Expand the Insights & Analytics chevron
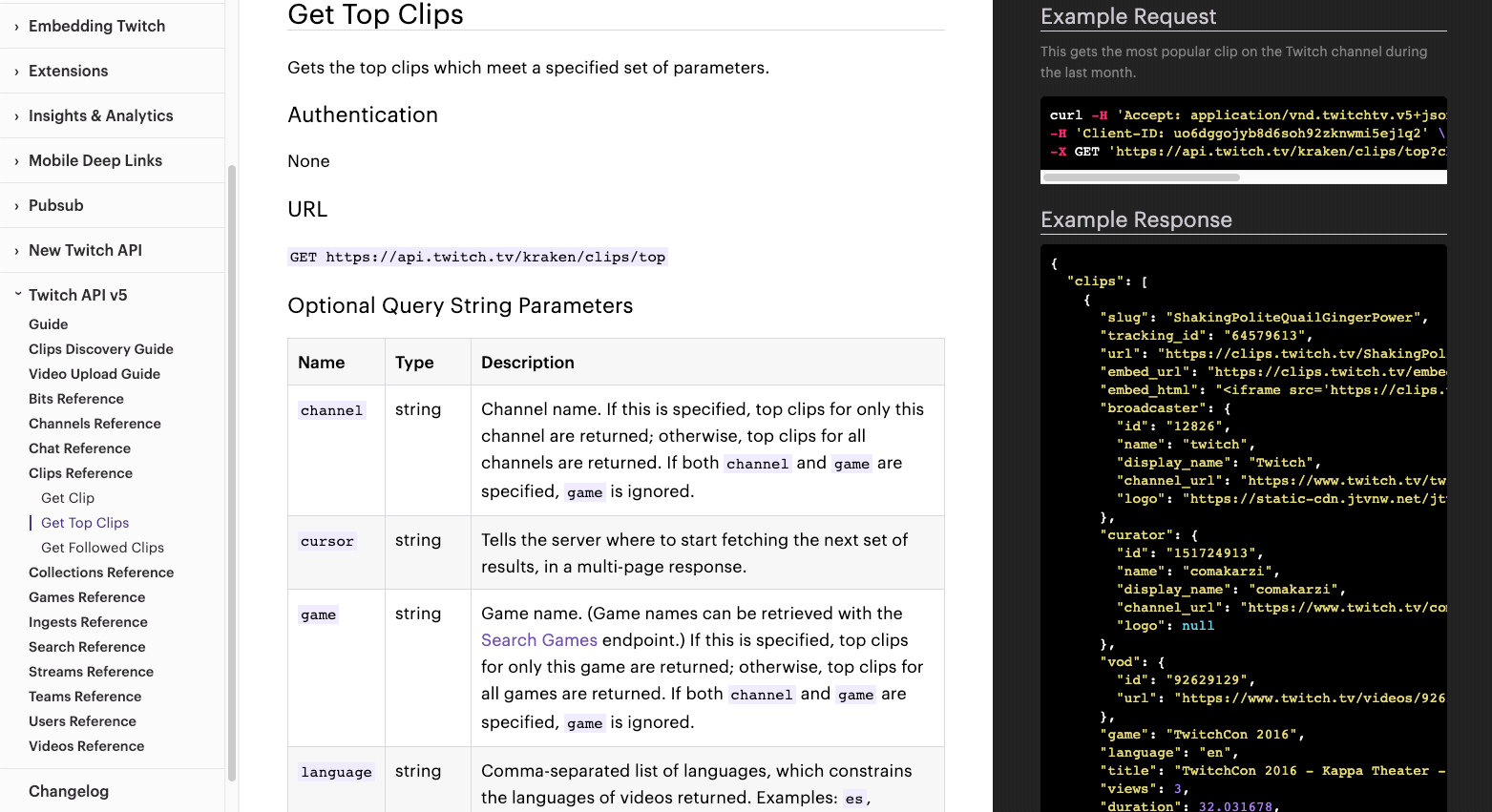The height and width of the screenshot is (812, 1492). click(x=16, y=116)
